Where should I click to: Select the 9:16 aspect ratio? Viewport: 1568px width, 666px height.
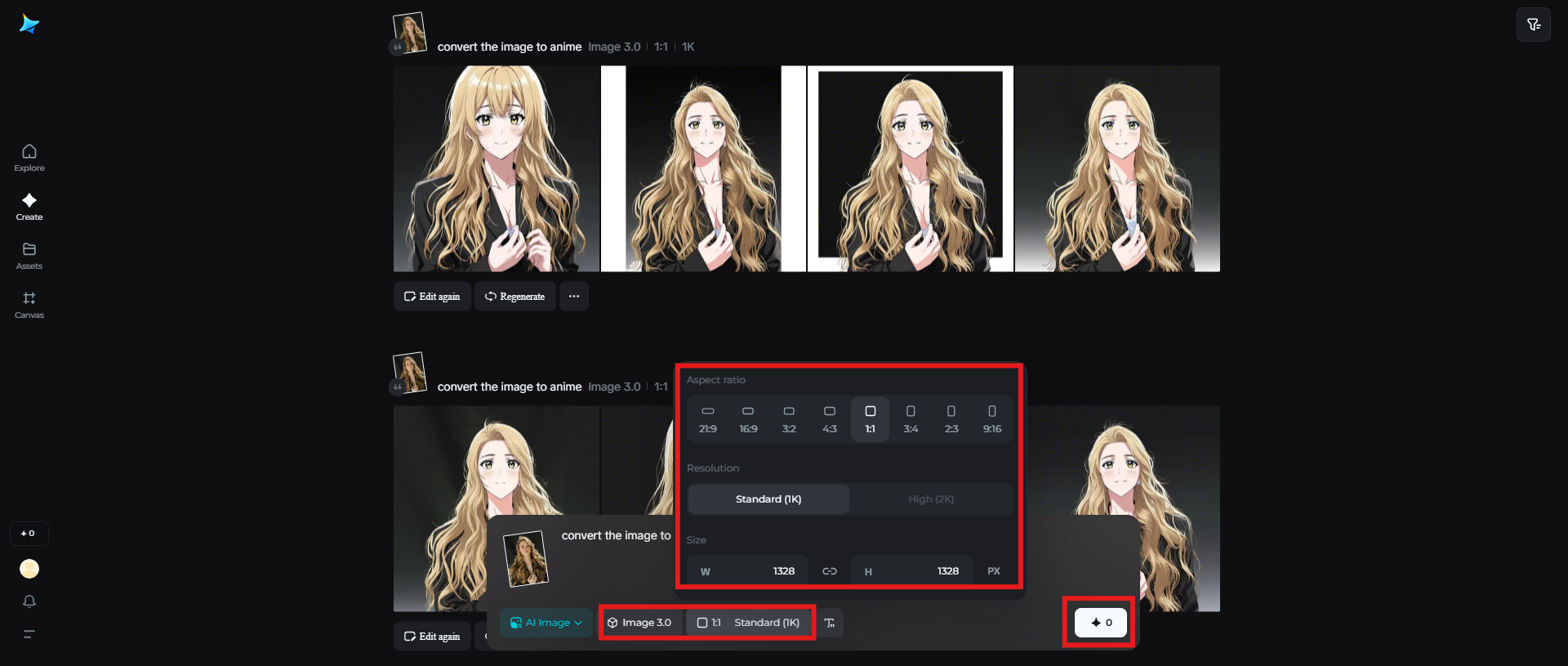tap(992, 419)
